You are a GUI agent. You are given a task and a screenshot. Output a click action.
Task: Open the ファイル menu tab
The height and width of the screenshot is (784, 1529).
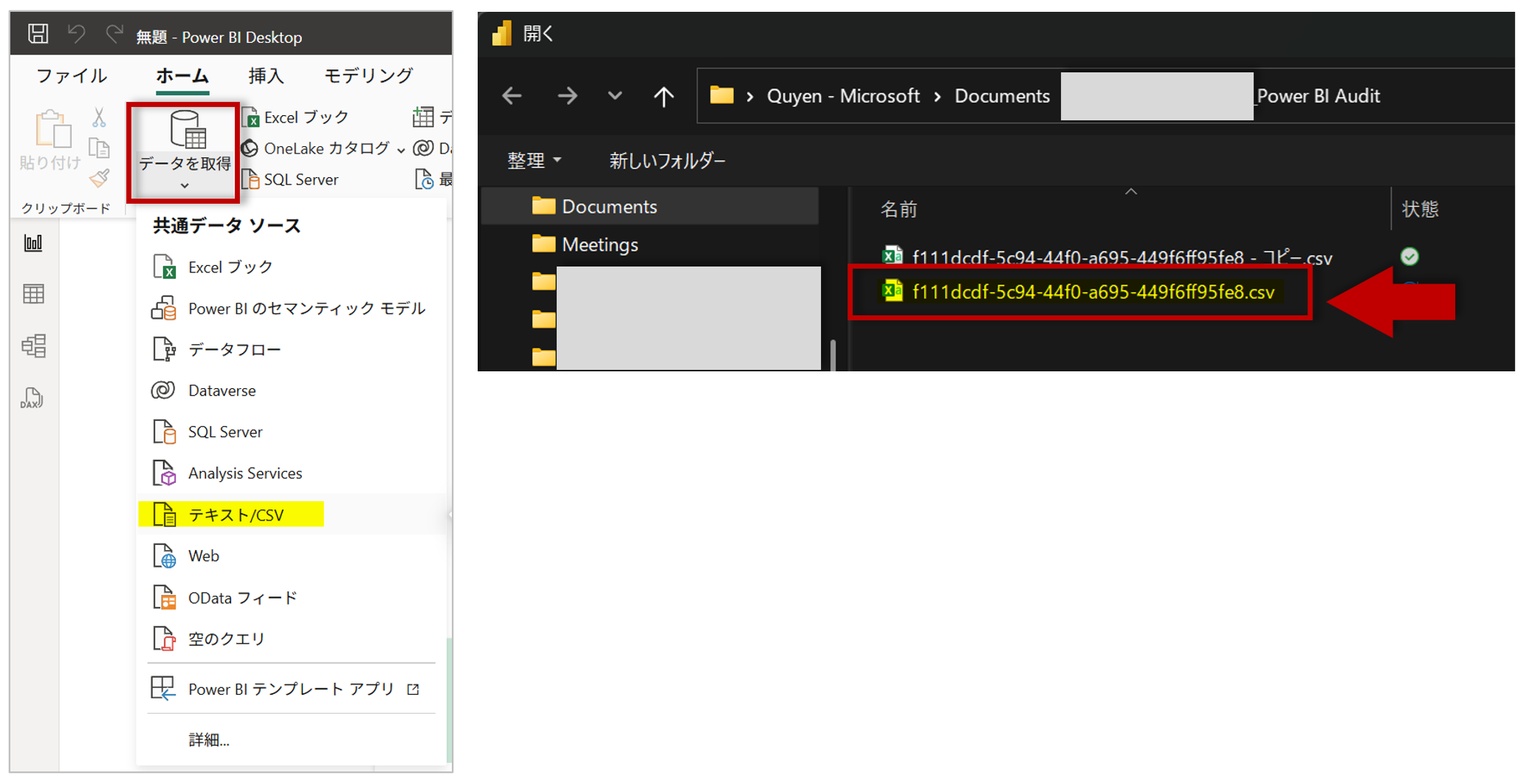tap(72, 76)
